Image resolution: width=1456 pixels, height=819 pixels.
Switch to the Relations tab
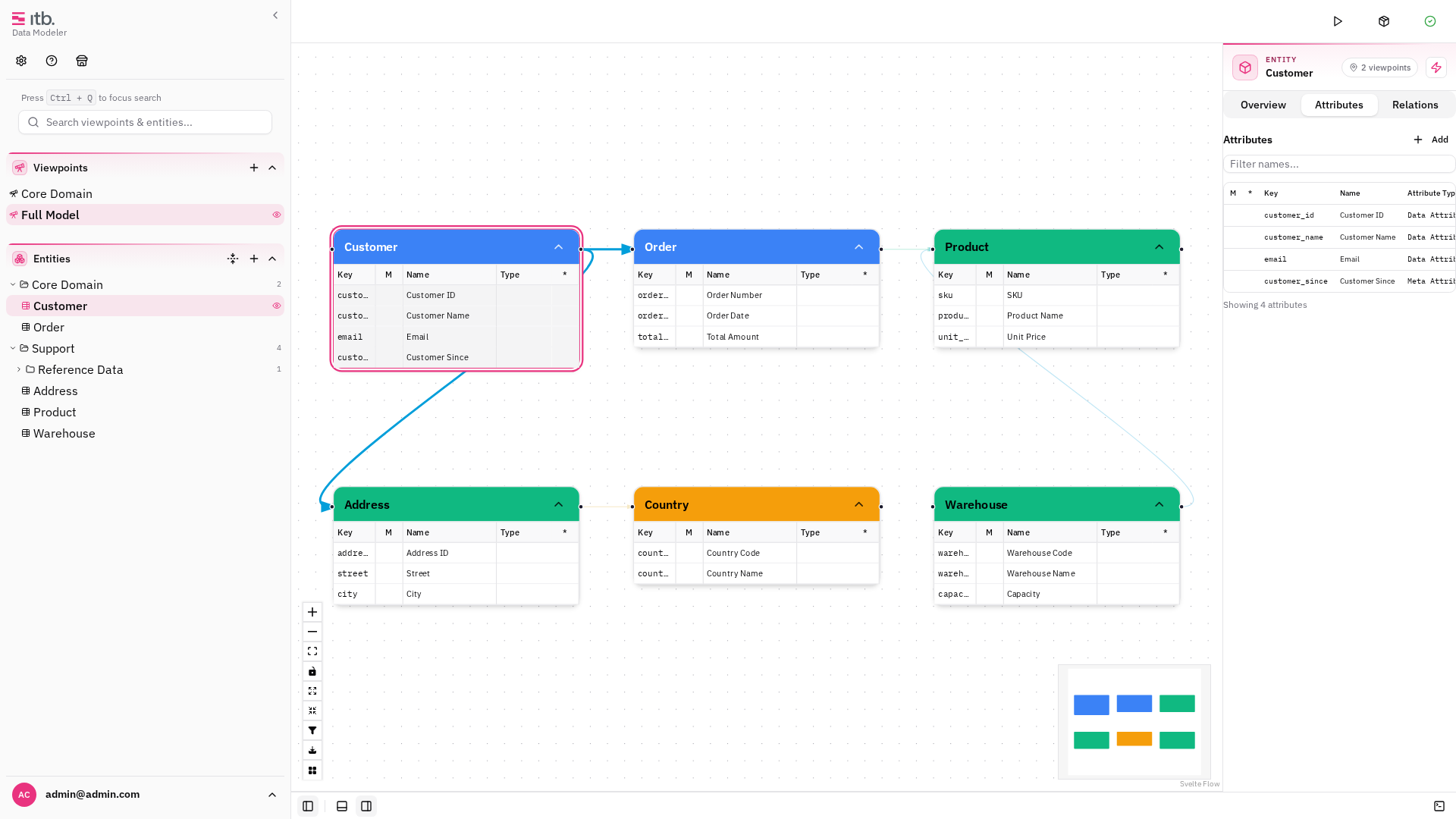click(1415, 105)
